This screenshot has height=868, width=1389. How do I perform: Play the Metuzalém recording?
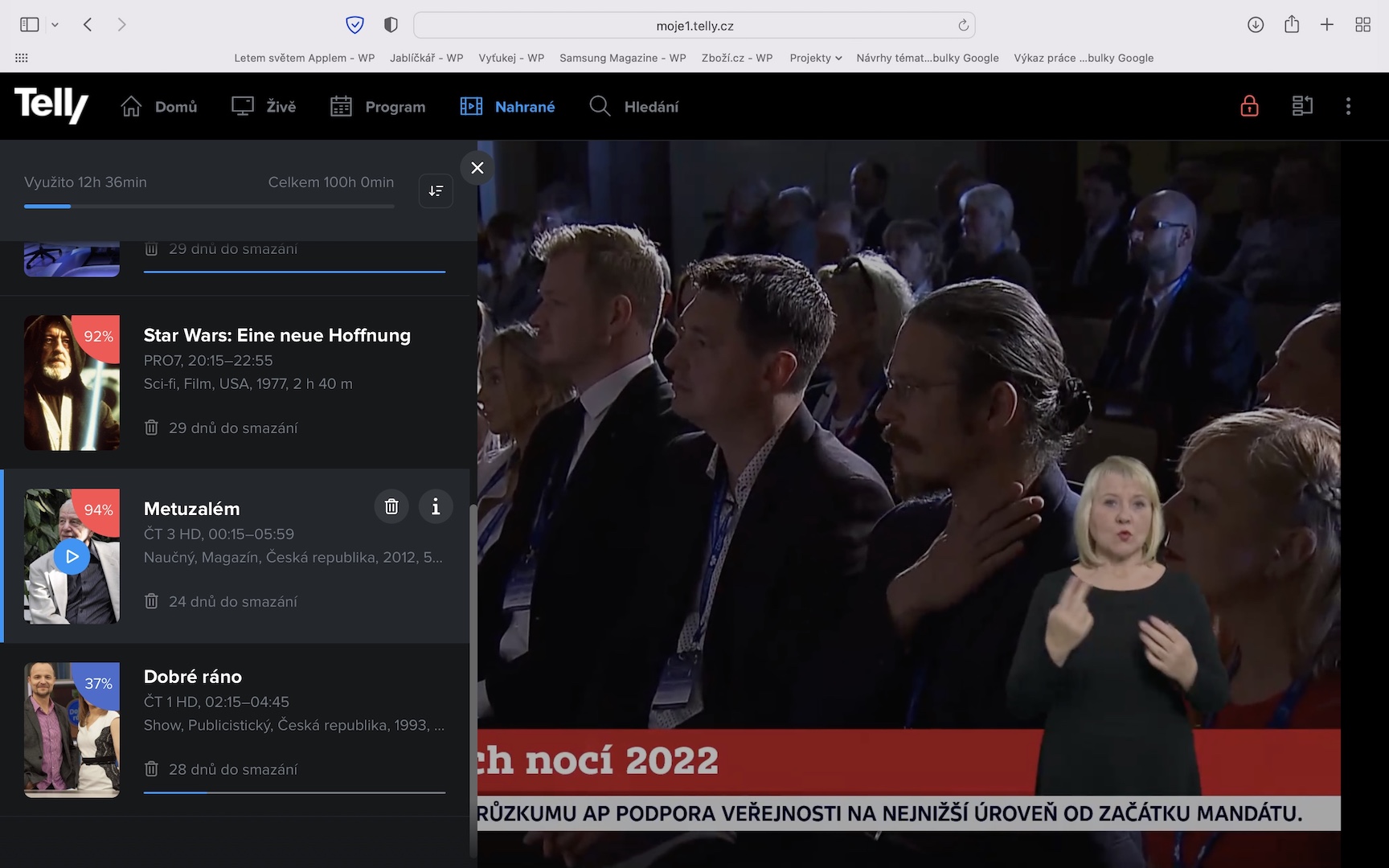(72, 556)
